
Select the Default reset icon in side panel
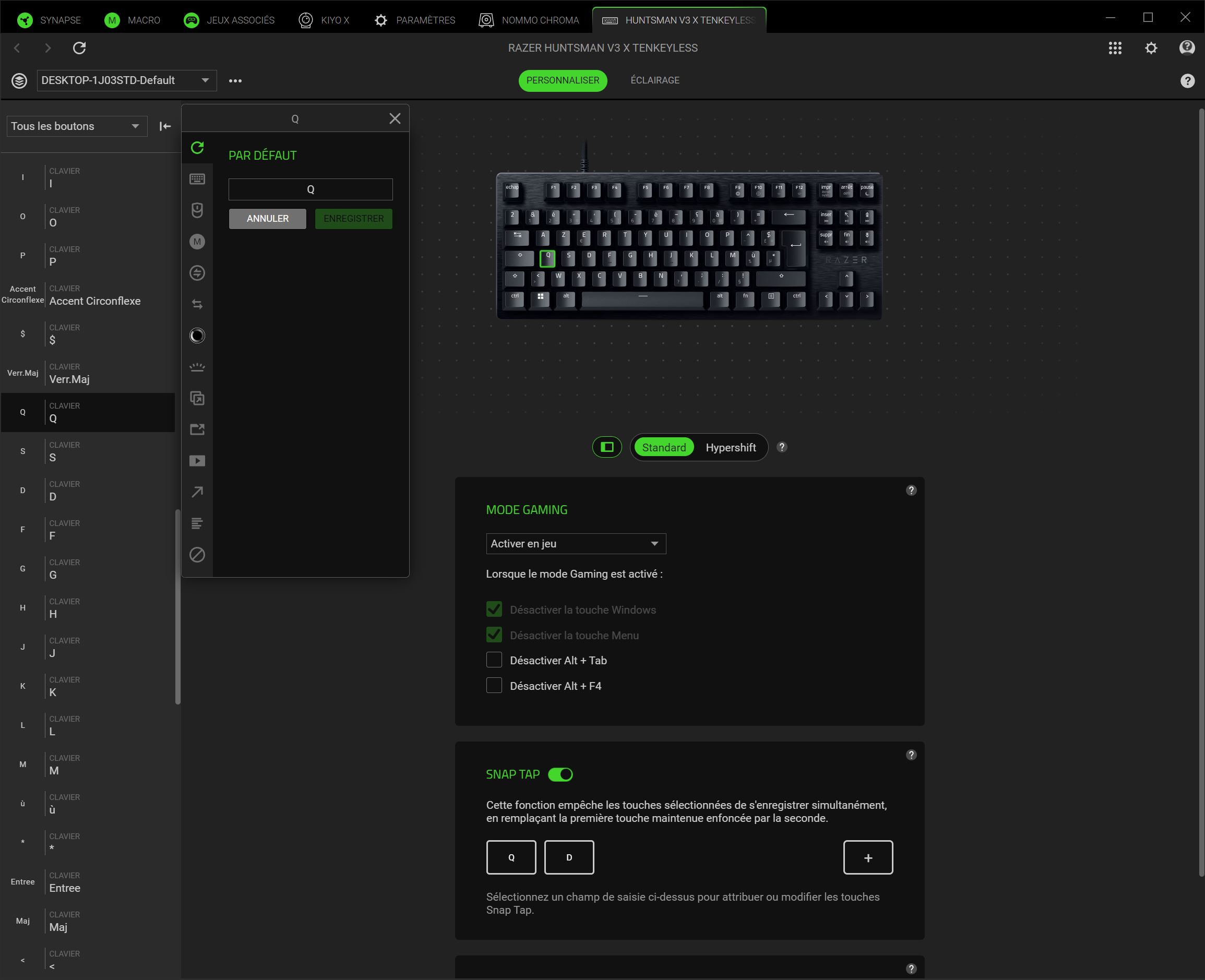pyautogui.click(x=197, y=148)
